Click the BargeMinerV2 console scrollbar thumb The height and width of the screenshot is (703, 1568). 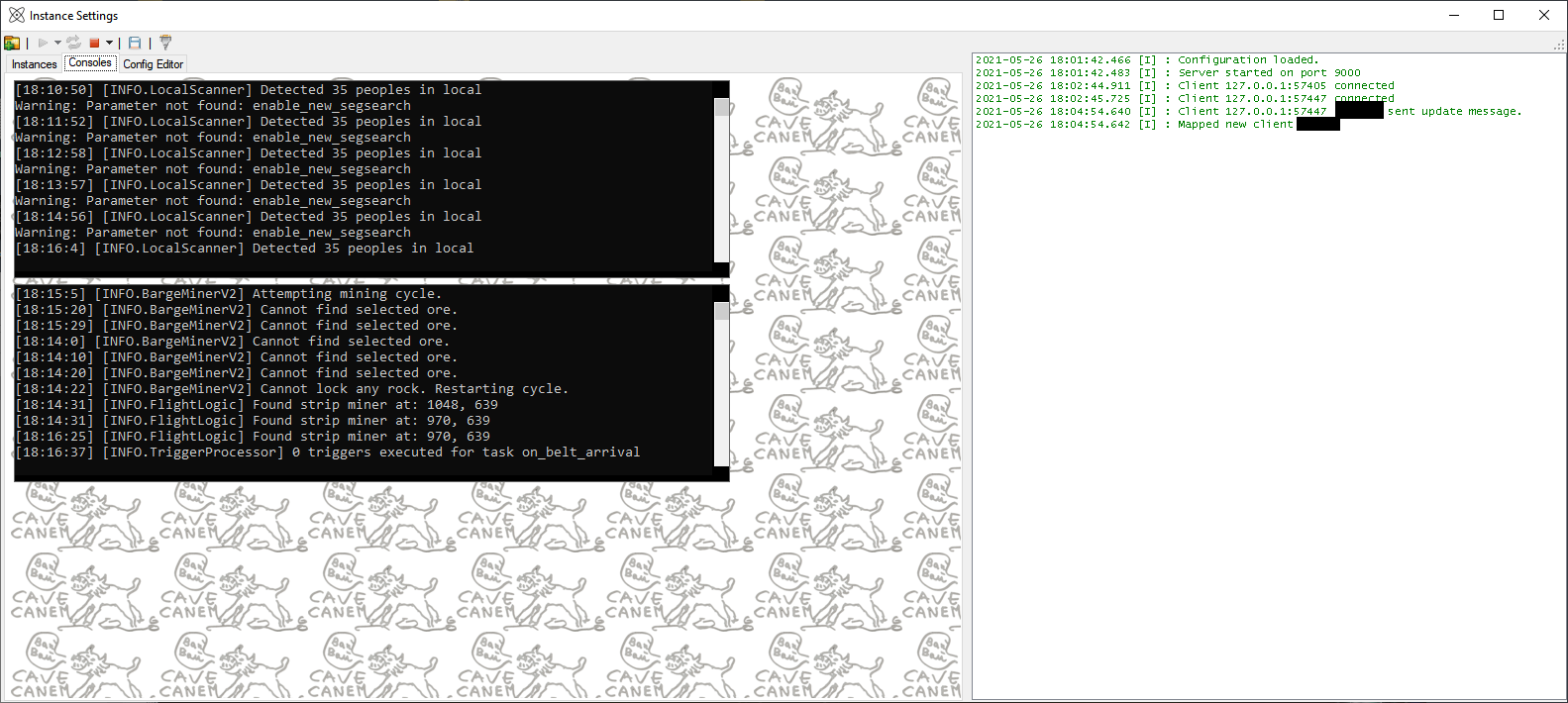pyautogui.click(x=721, y=311)
